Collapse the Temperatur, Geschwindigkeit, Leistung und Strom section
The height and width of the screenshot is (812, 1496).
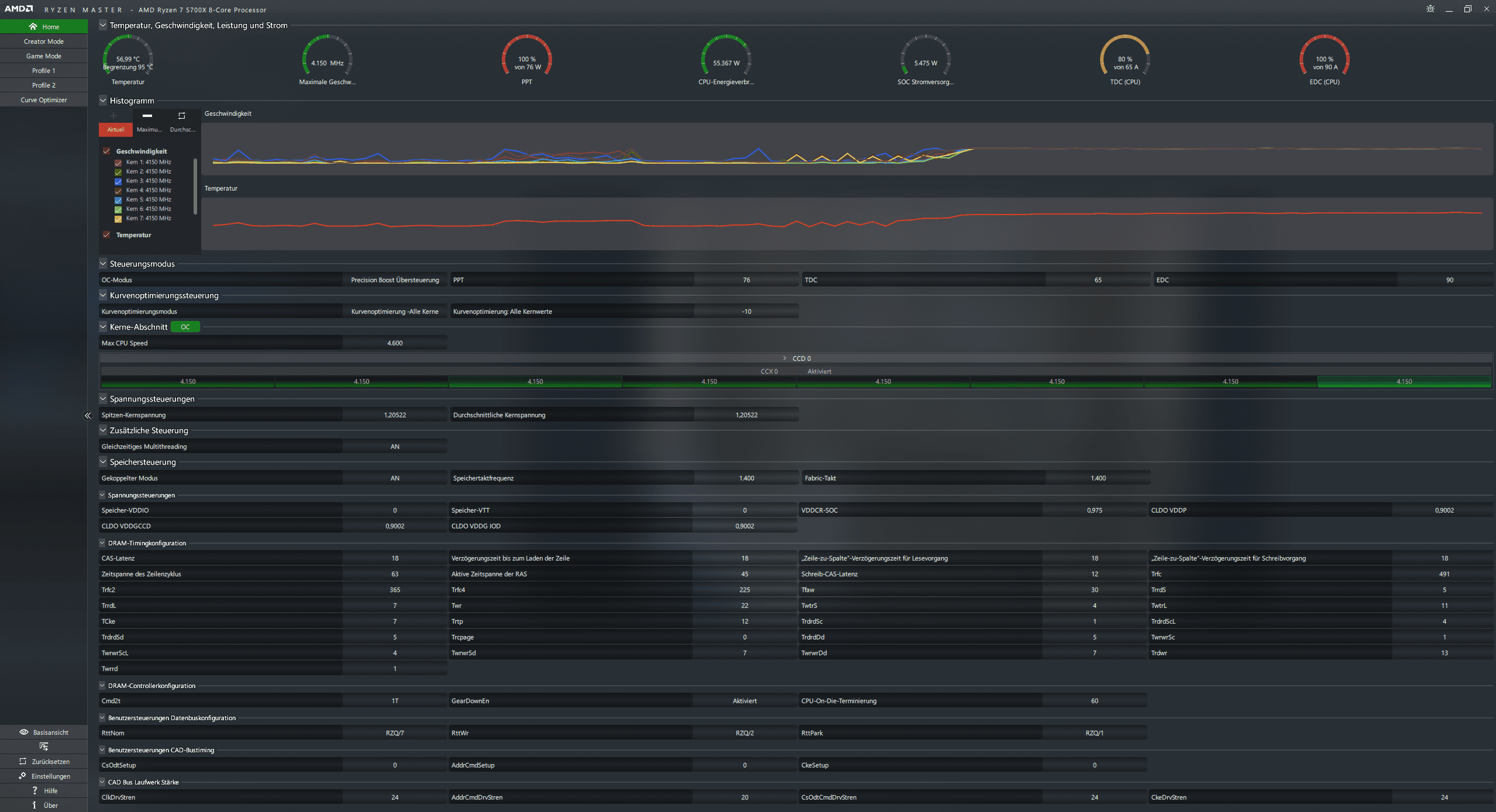[103, 25]
